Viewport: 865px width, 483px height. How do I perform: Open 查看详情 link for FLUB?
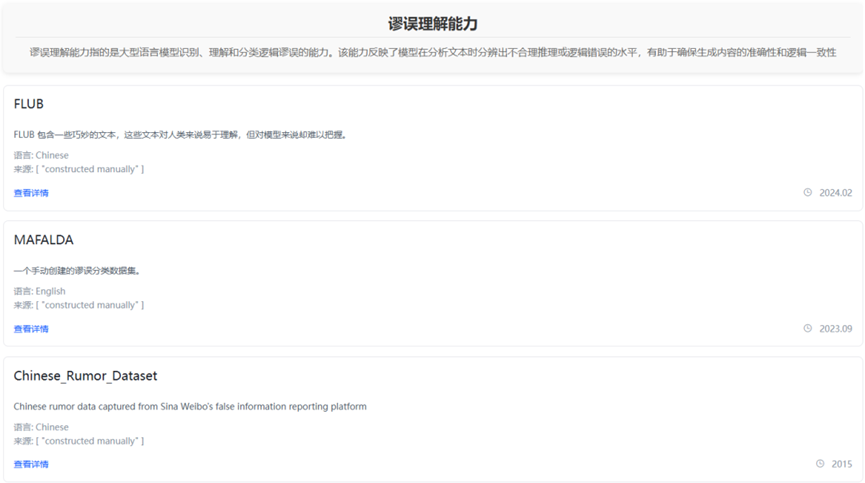31,193
